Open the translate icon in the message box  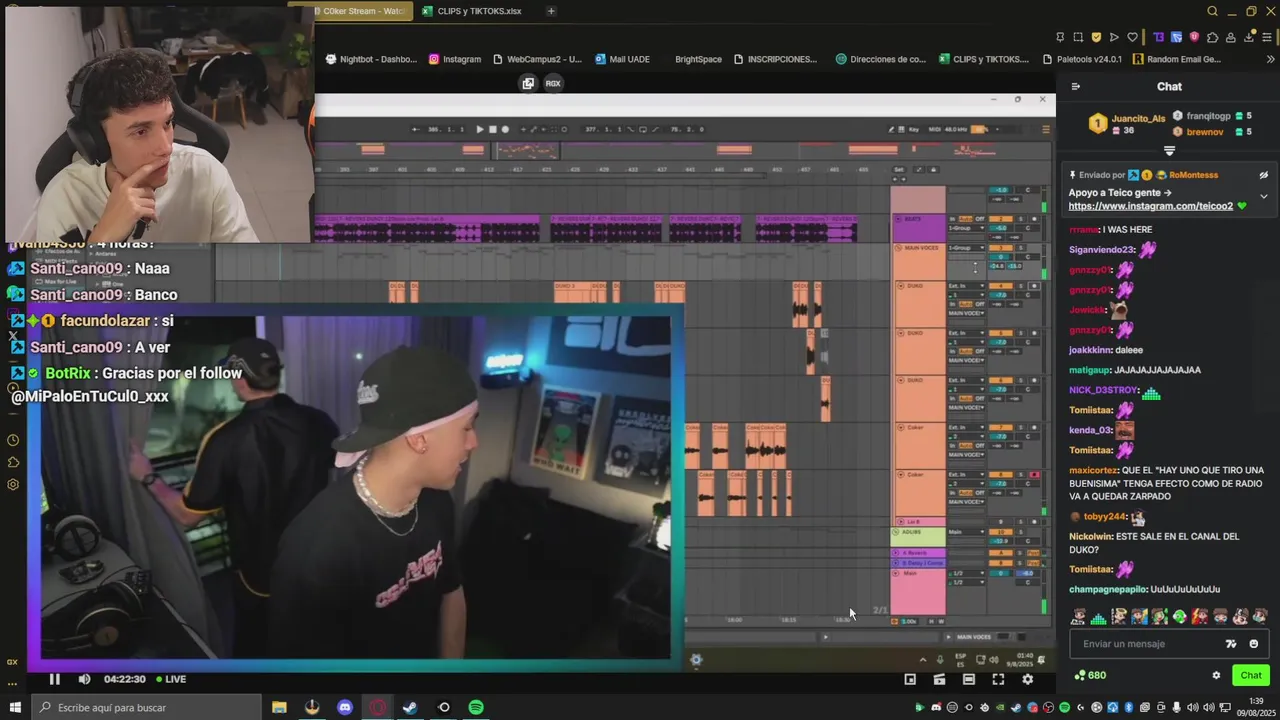coord(1231,644)
